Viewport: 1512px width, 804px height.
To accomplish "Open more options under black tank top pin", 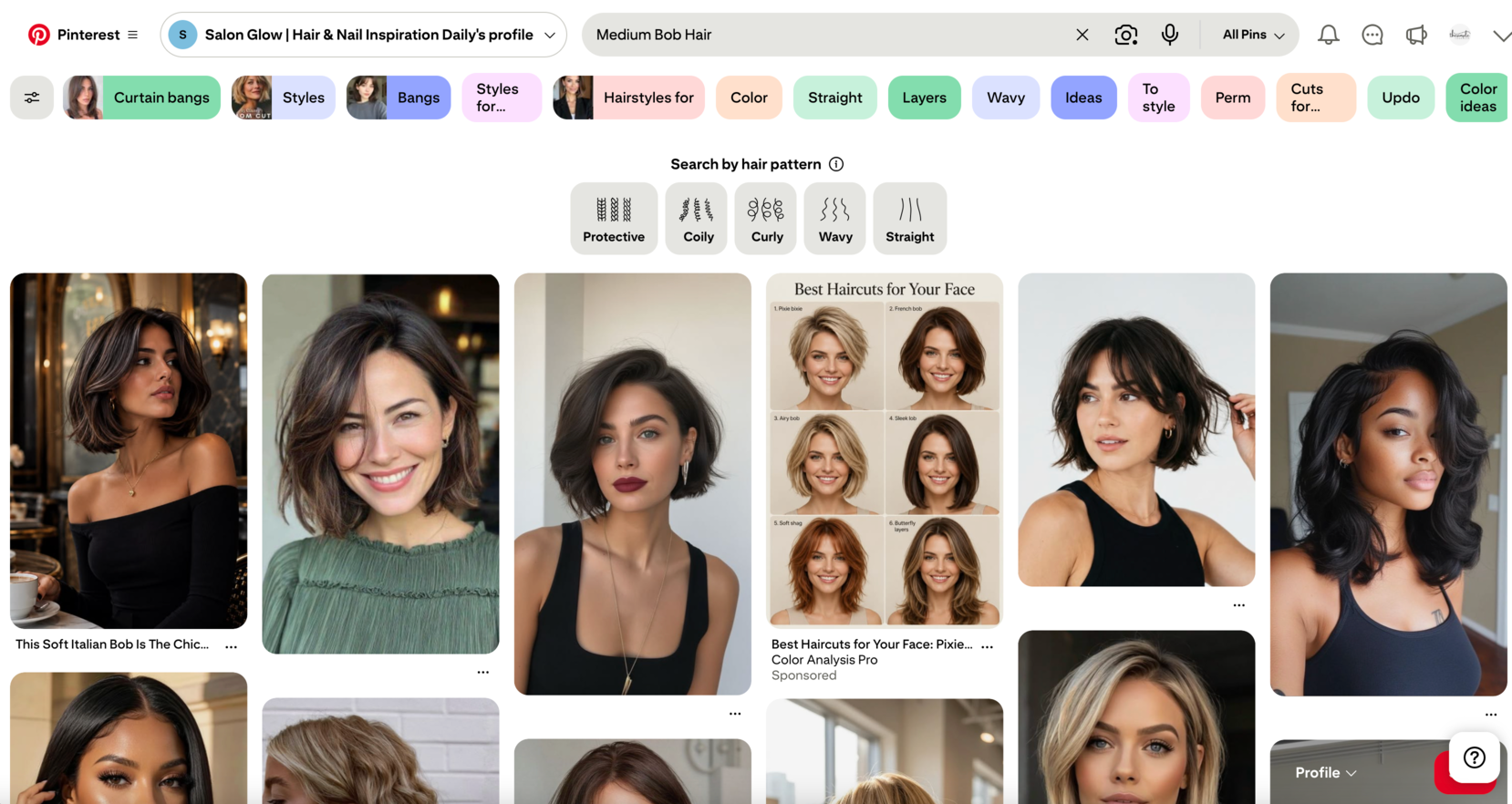I will pyautogui.click(x=735, y=714).
